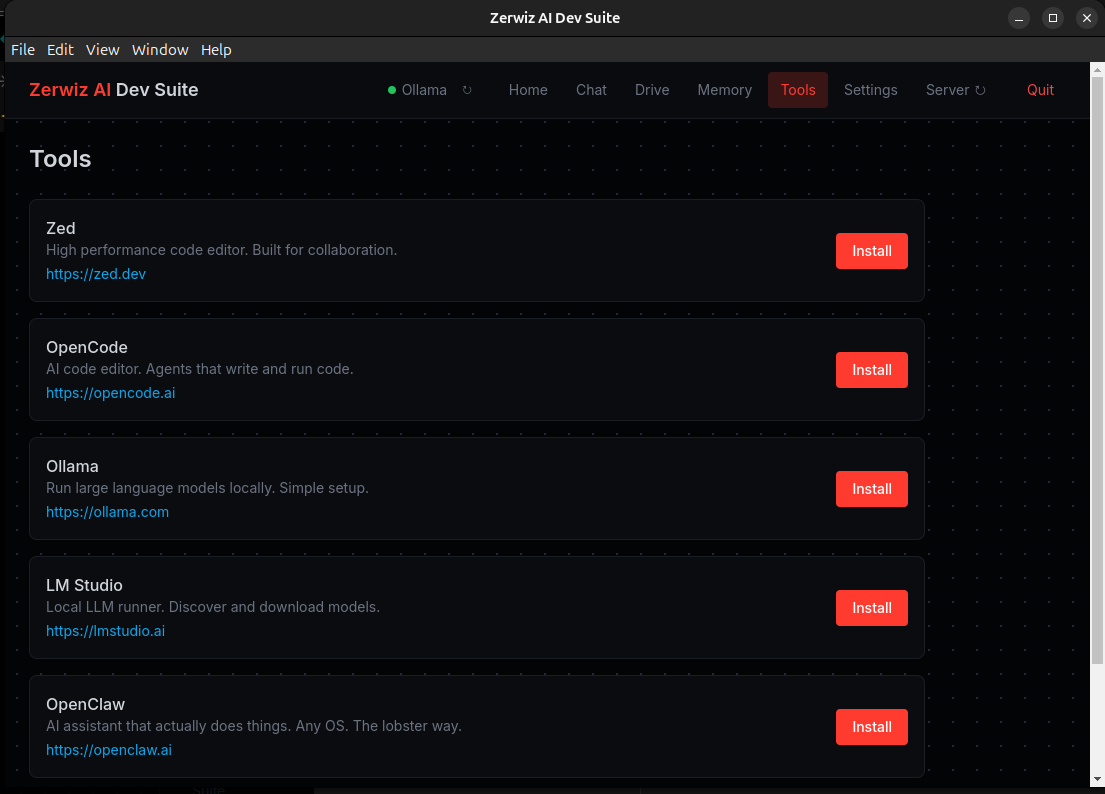Click the Quit button
The width and height of the screenshot is (1105, 794).
pos(1040,89)
